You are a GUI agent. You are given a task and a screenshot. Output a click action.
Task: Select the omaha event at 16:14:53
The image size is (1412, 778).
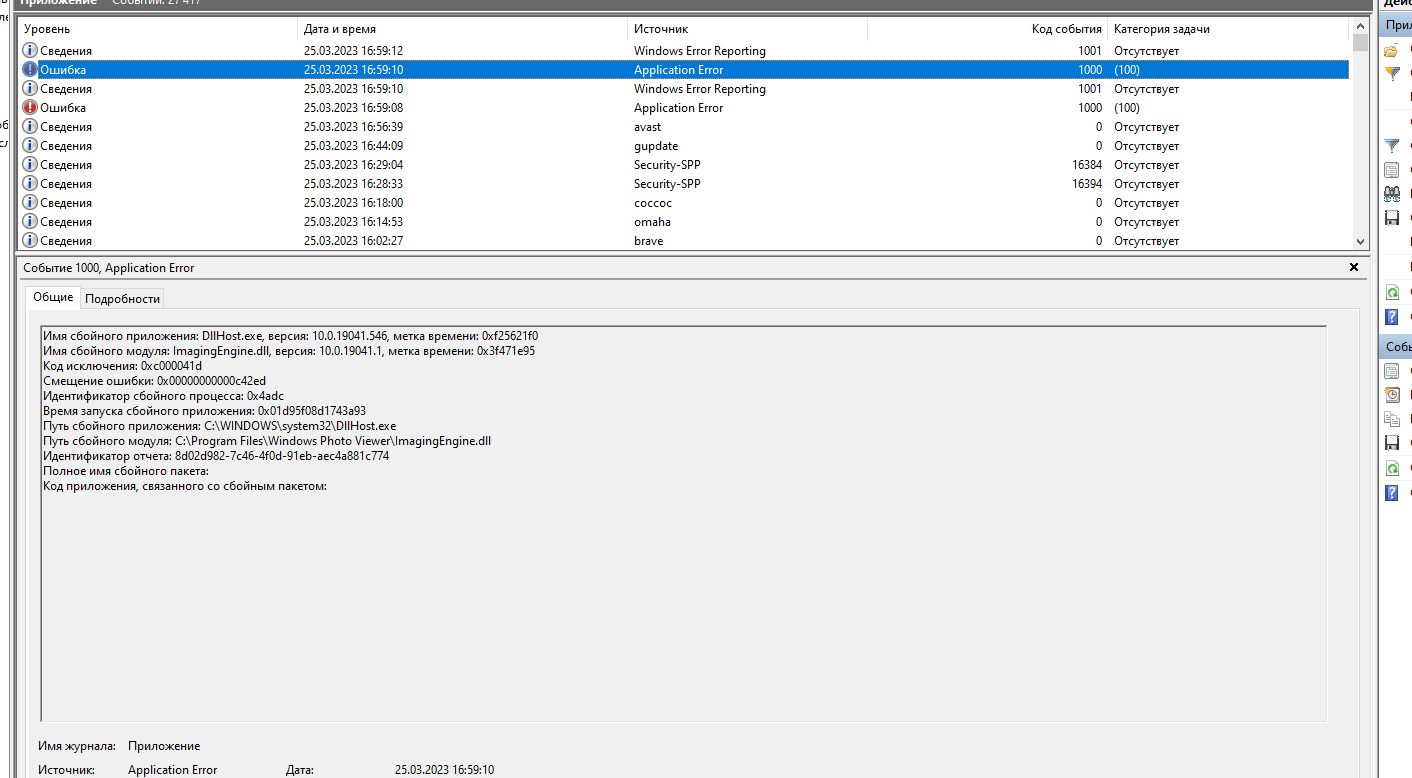[x=684, y=222]
